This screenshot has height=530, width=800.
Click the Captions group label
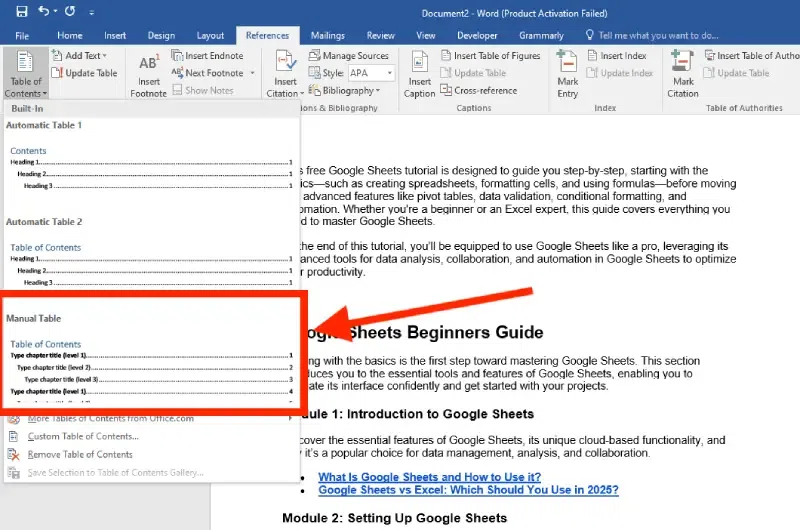click(473, 108)
